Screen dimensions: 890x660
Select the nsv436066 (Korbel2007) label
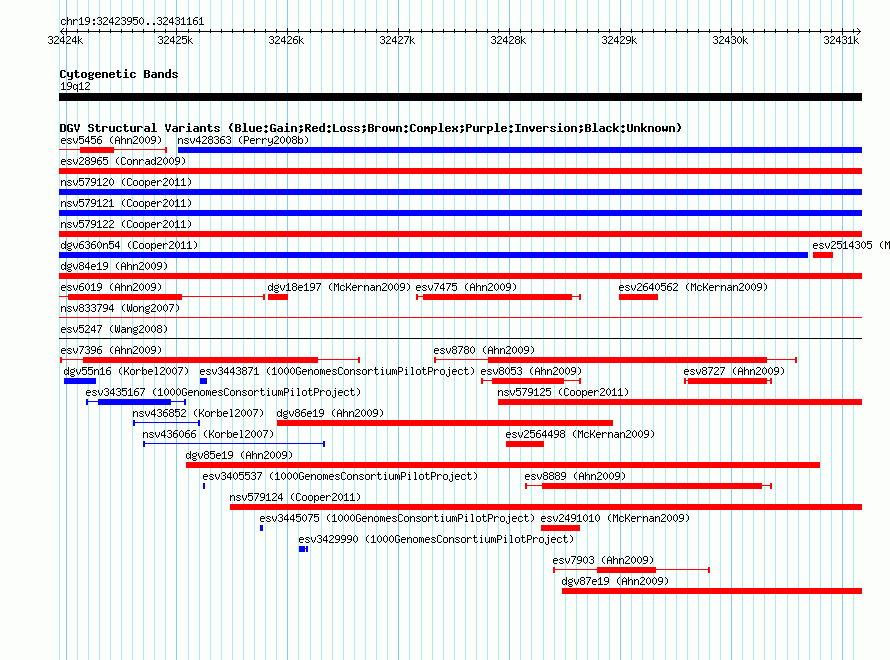click(208, 434)
